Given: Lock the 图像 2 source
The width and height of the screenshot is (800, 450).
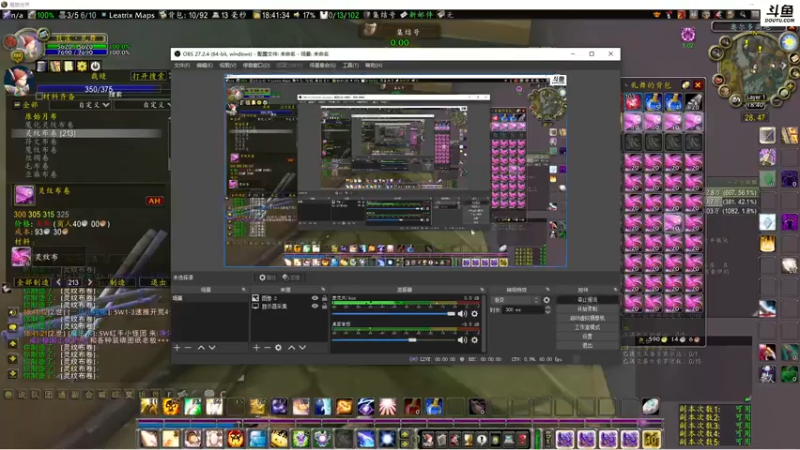Looking at the screenshot, I should [324, 298].
